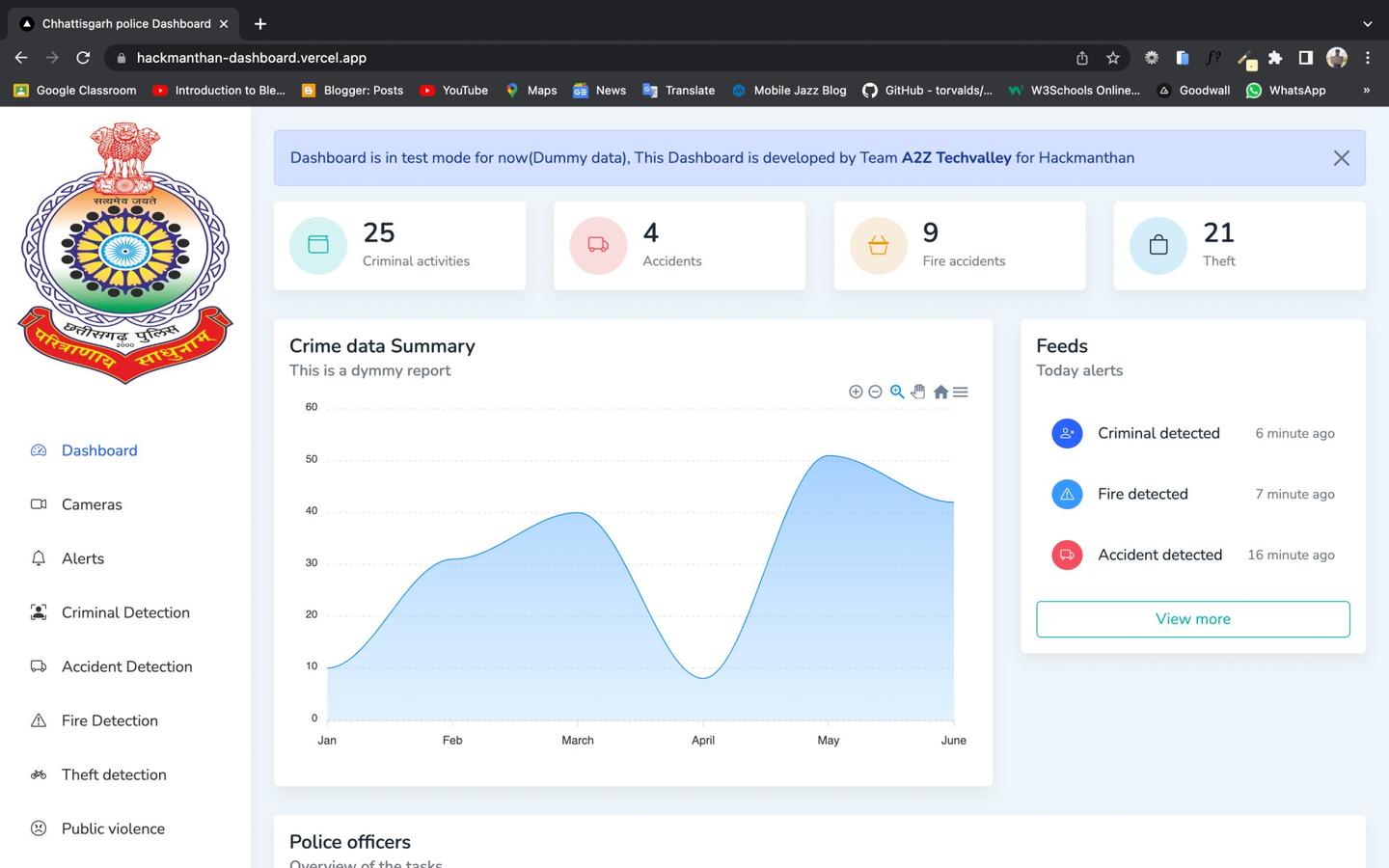Bookmark page with star icon
Viewport: 1389px width, 868px height.
1113,58
